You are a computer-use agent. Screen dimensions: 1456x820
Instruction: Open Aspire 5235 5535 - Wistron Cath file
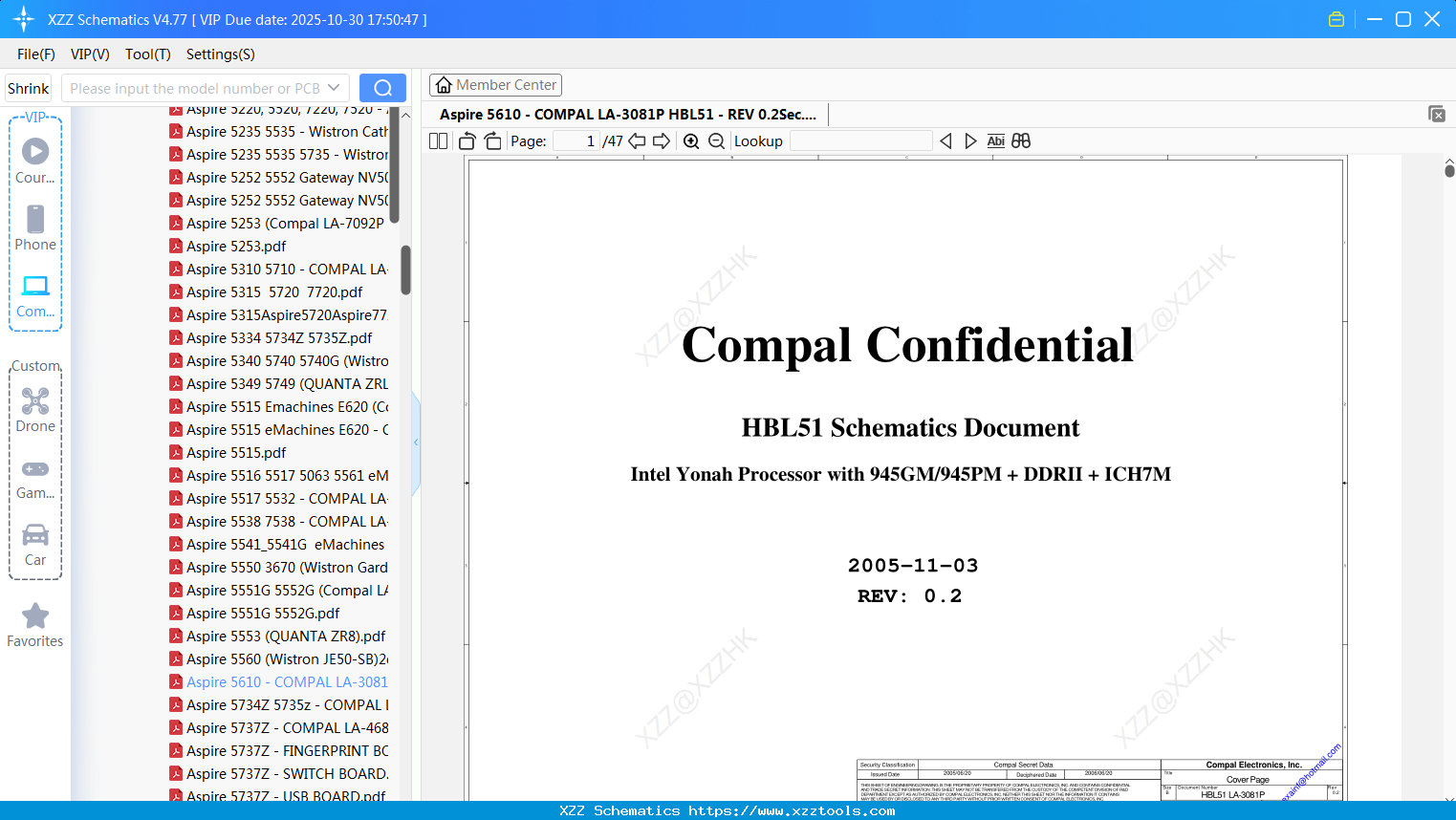279,132
